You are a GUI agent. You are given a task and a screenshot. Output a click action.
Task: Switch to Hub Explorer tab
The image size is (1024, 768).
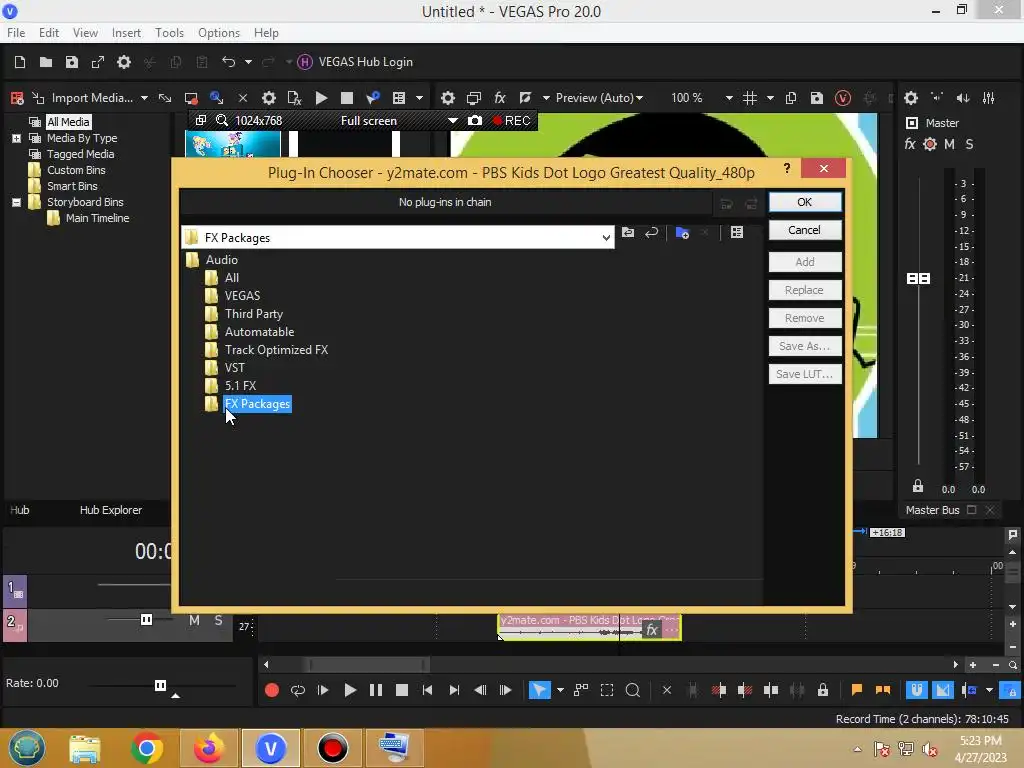coord(110,510)
